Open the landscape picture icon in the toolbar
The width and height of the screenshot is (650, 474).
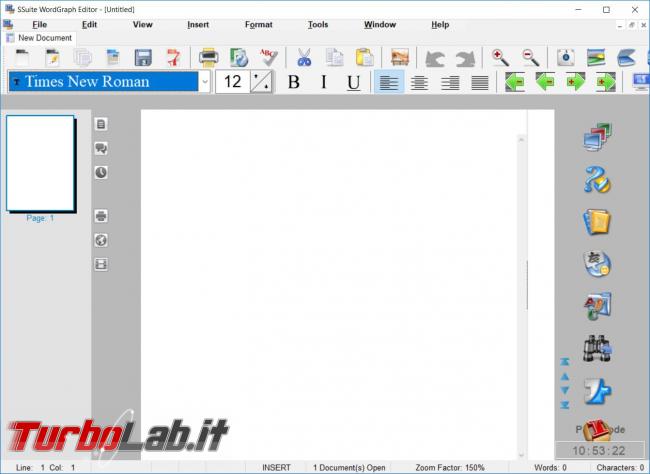tap(596, 57)
